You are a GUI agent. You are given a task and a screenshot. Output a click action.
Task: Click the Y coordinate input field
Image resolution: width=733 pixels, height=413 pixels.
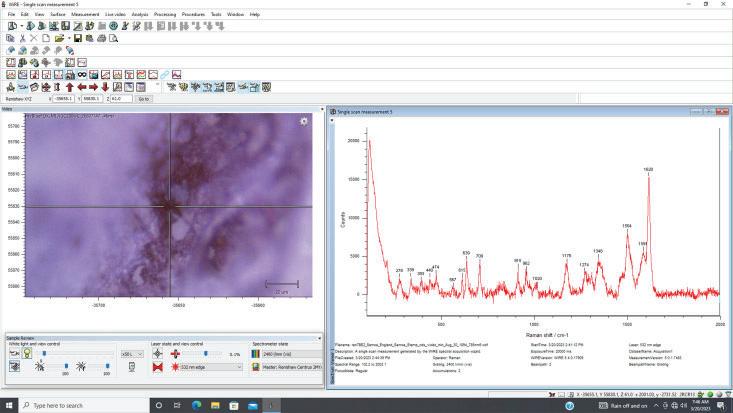92,99
